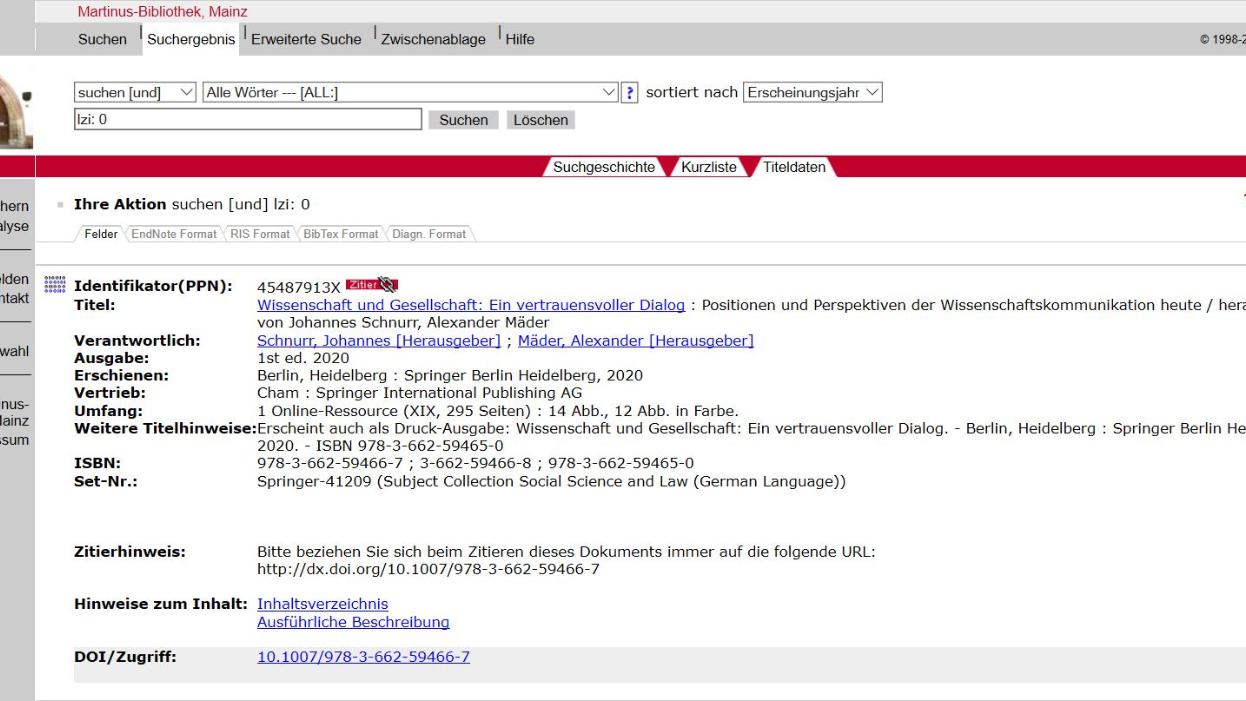Open the Inhaltsverzeichnis link
Image resolution: width=1246 pixels, height=701 pixels.
pyautogui.click(x=323, y=604)
